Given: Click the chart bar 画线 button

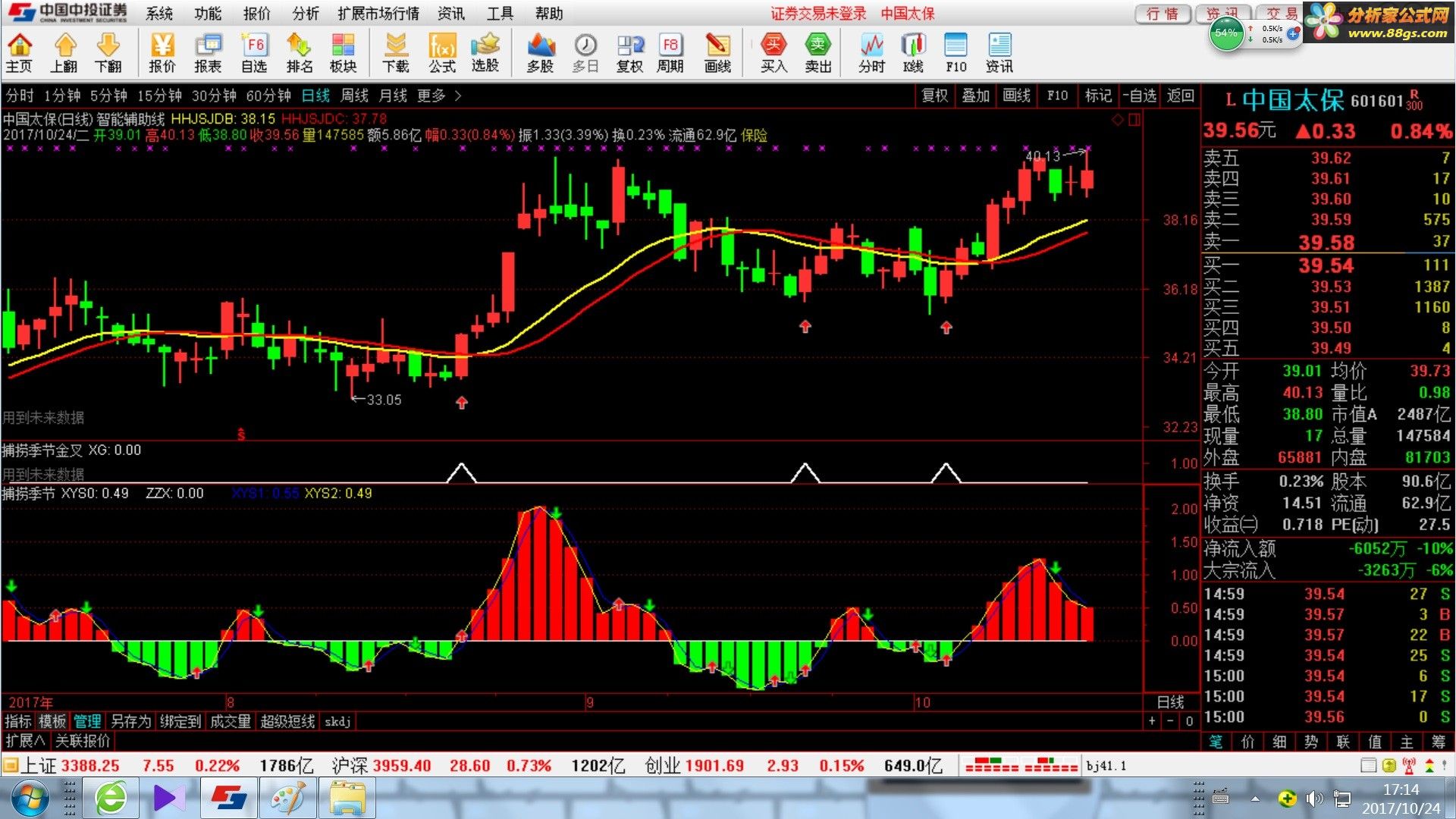Looking at the screenshot, I should click(x=1016, y=96).
